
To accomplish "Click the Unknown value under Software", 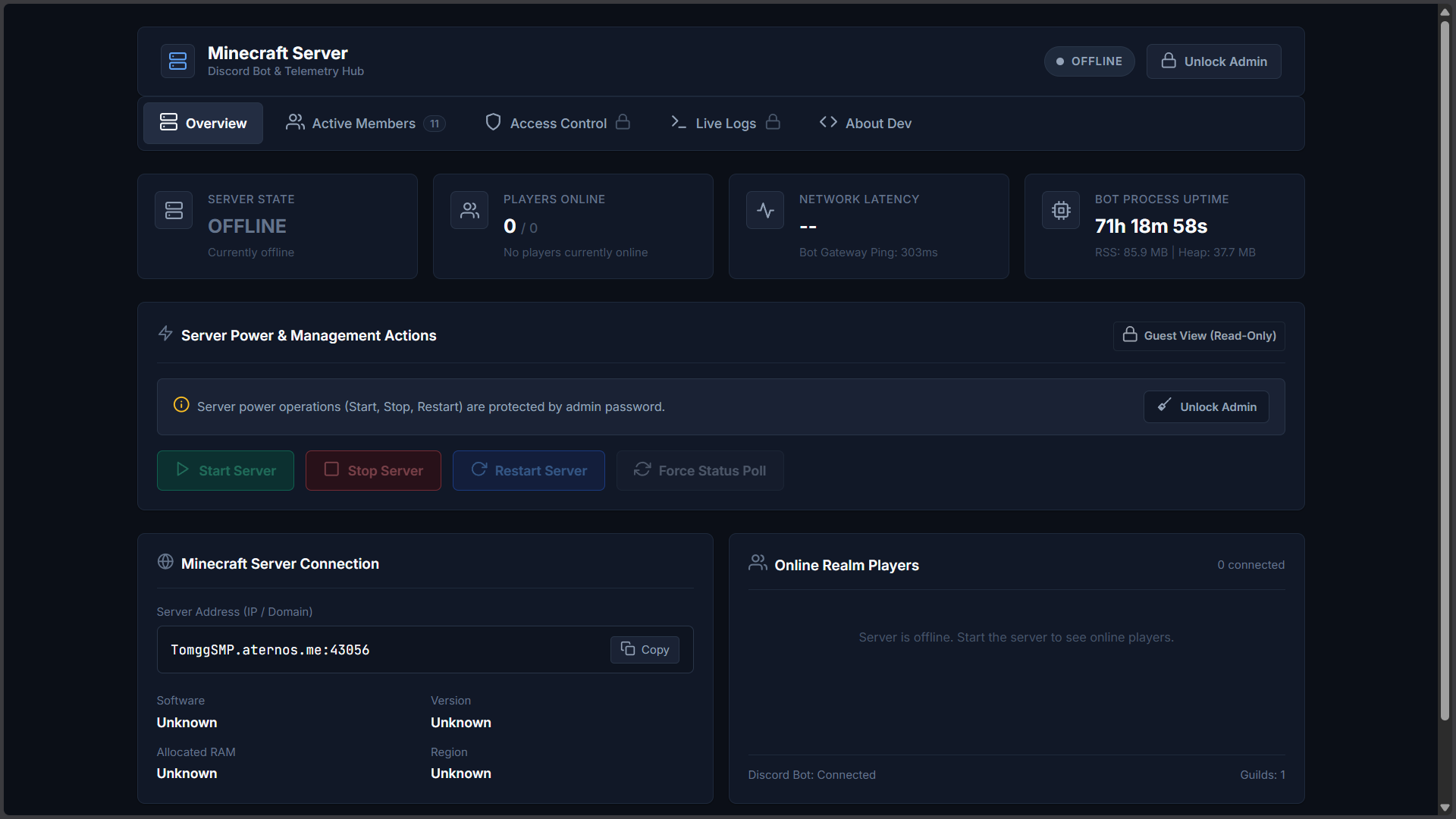I will pyautogui.click(x=187, y=723).
